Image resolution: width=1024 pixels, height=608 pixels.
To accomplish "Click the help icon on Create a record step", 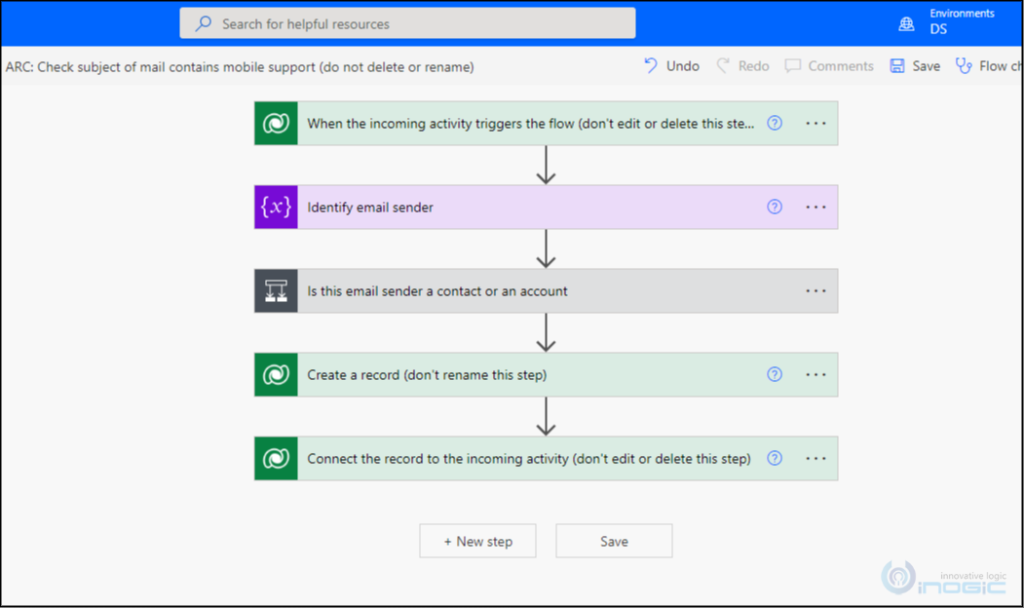I will pyautogui.click(x=774, y=374).
